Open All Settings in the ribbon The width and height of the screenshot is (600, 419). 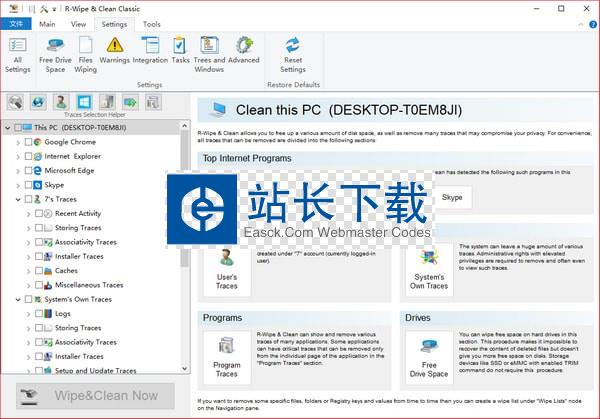(18, 55)
